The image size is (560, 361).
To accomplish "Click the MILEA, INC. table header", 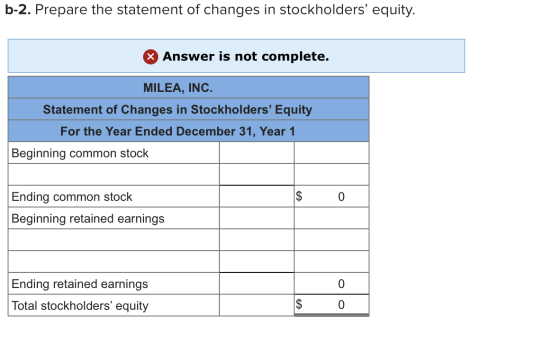I will tap(189, 87).
